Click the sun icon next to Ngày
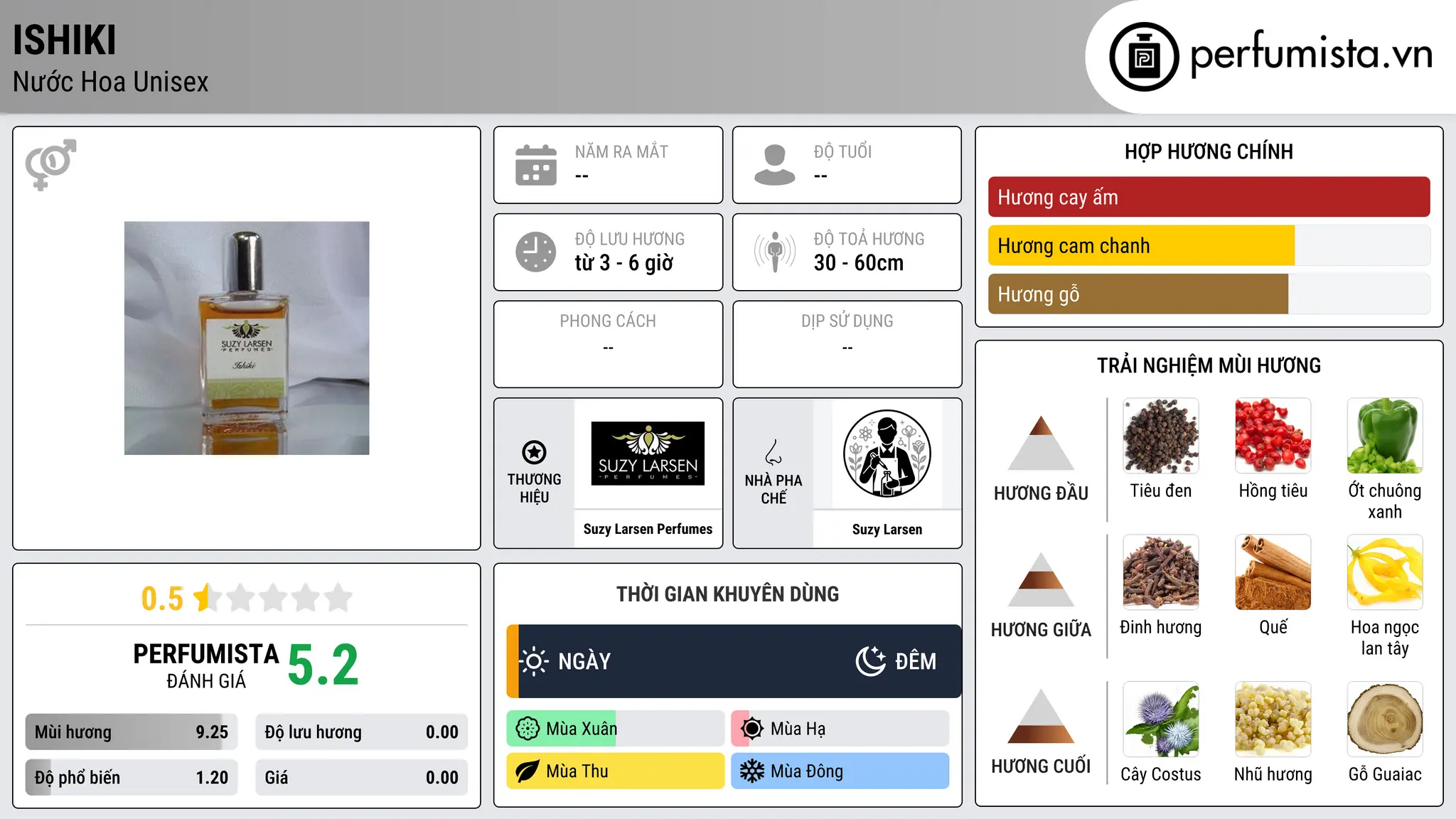The height and width of the screenshot is (819, 1456). point(534,661)
